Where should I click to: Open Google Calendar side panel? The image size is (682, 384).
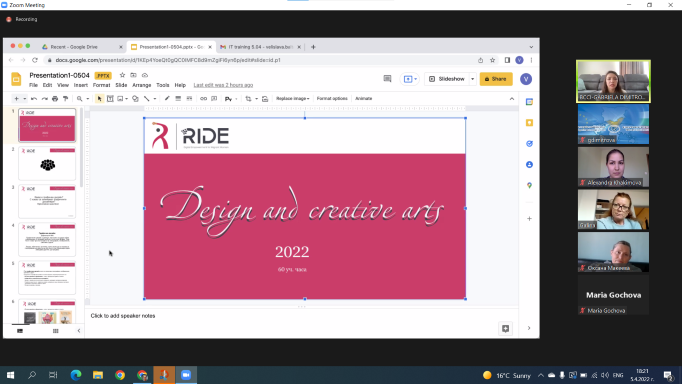coord(529,102)
